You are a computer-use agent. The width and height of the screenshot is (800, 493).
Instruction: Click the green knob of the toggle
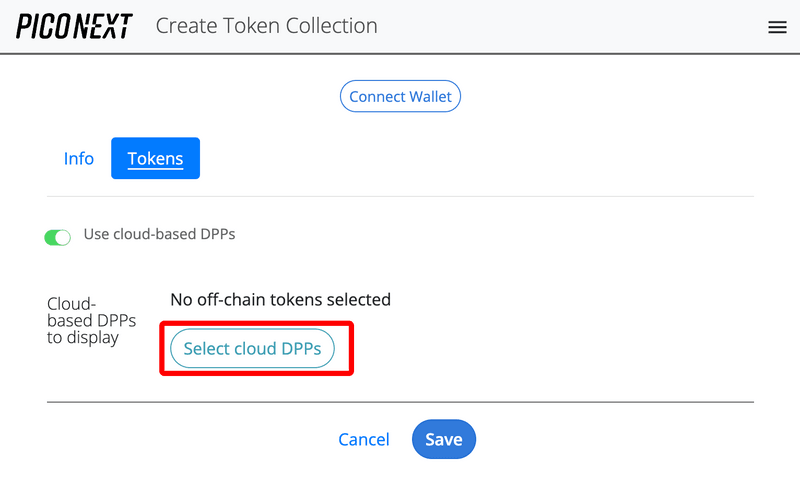64,238
